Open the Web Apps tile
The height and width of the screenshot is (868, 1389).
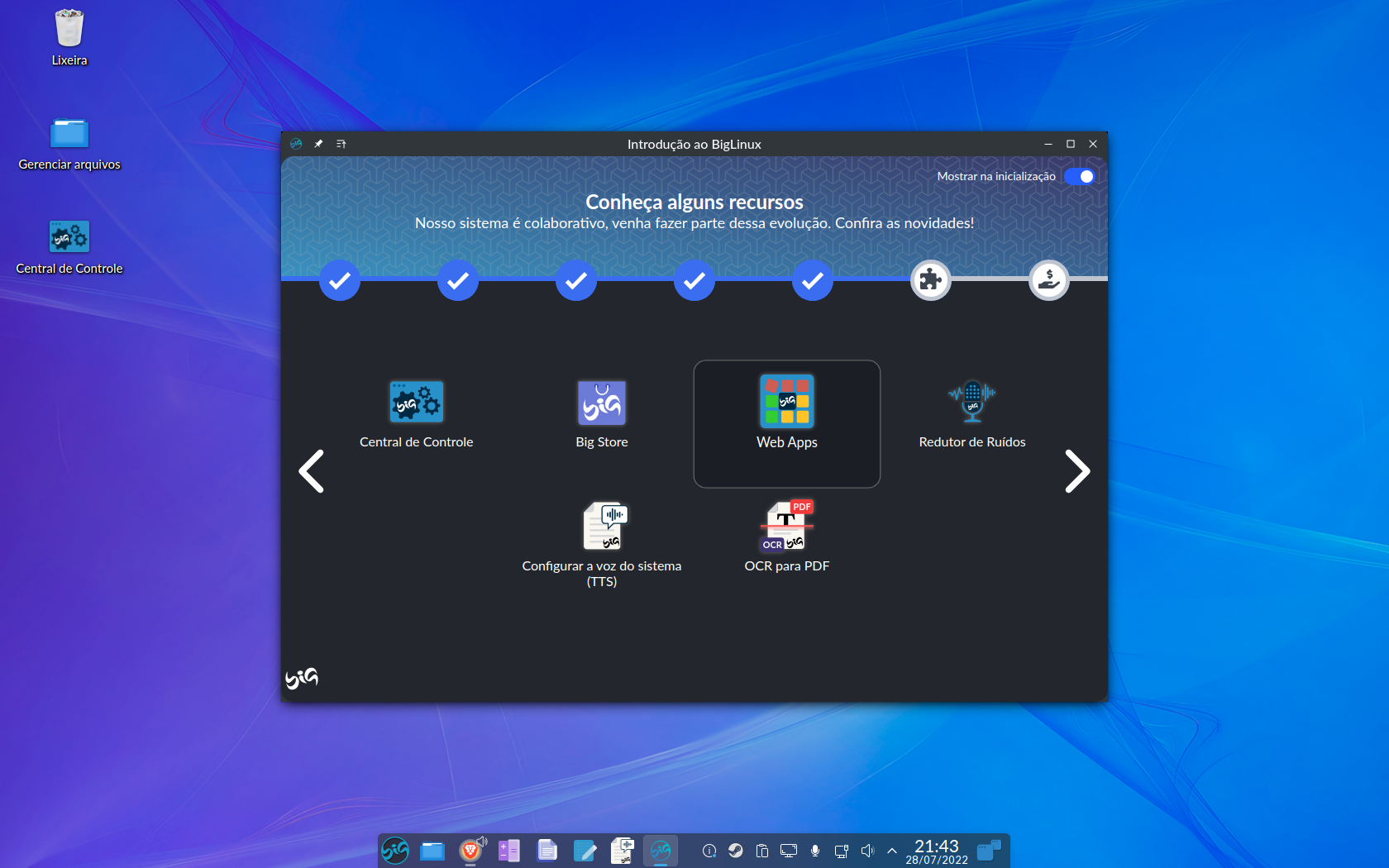click(787, 423)
